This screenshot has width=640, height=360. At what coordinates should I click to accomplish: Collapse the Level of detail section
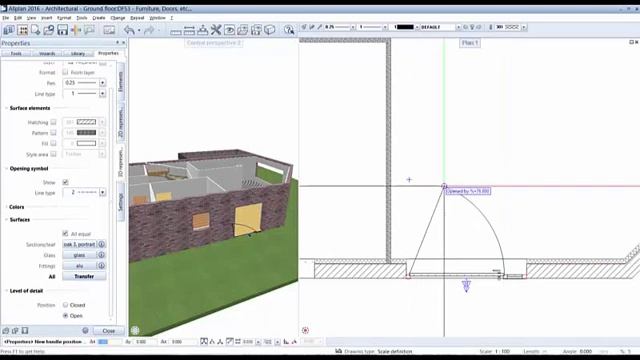pos(7,291)
